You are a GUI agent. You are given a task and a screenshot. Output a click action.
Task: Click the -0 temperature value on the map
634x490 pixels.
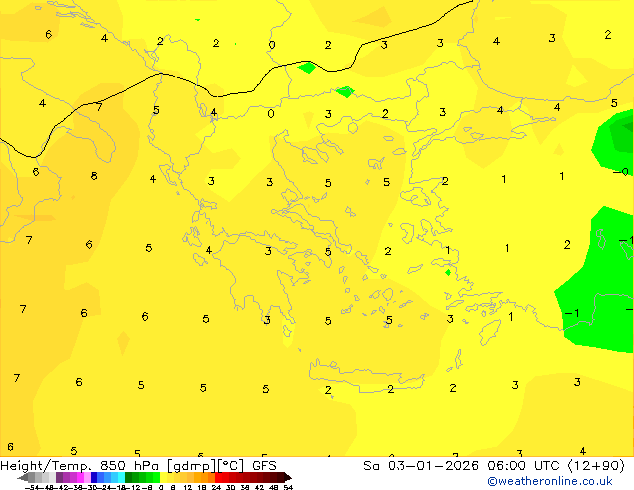click(x=621, y=172)
